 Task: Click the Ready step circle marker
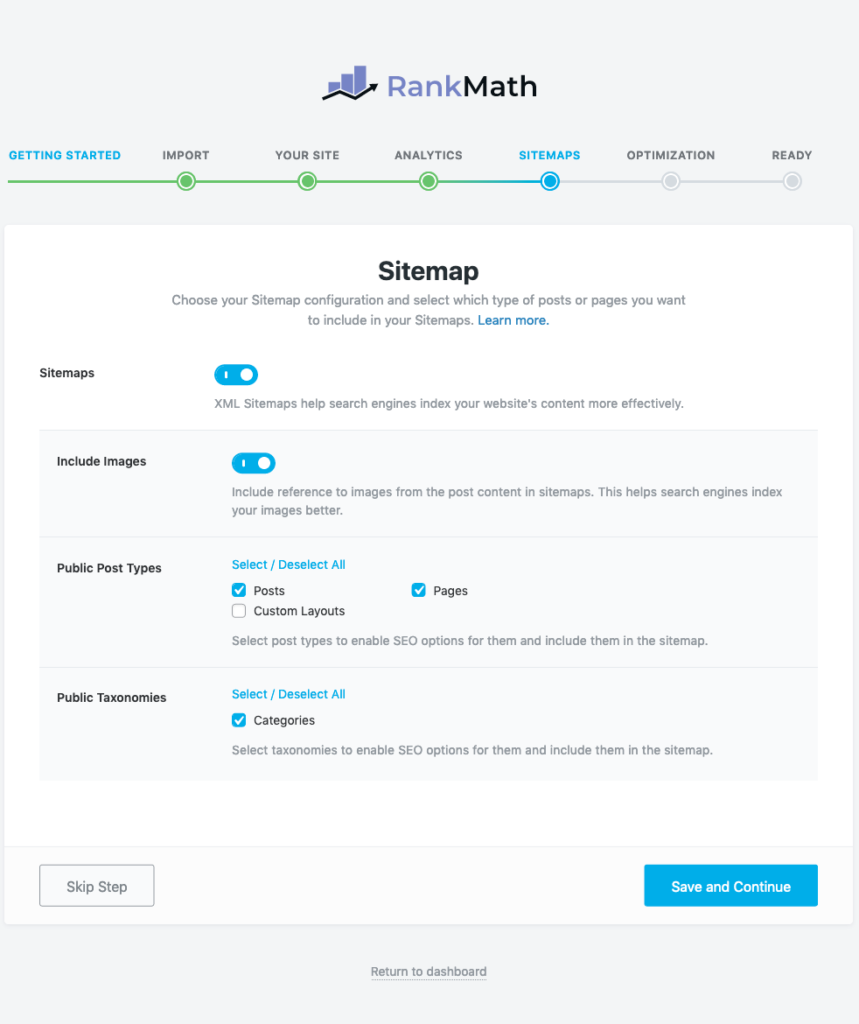792,182
